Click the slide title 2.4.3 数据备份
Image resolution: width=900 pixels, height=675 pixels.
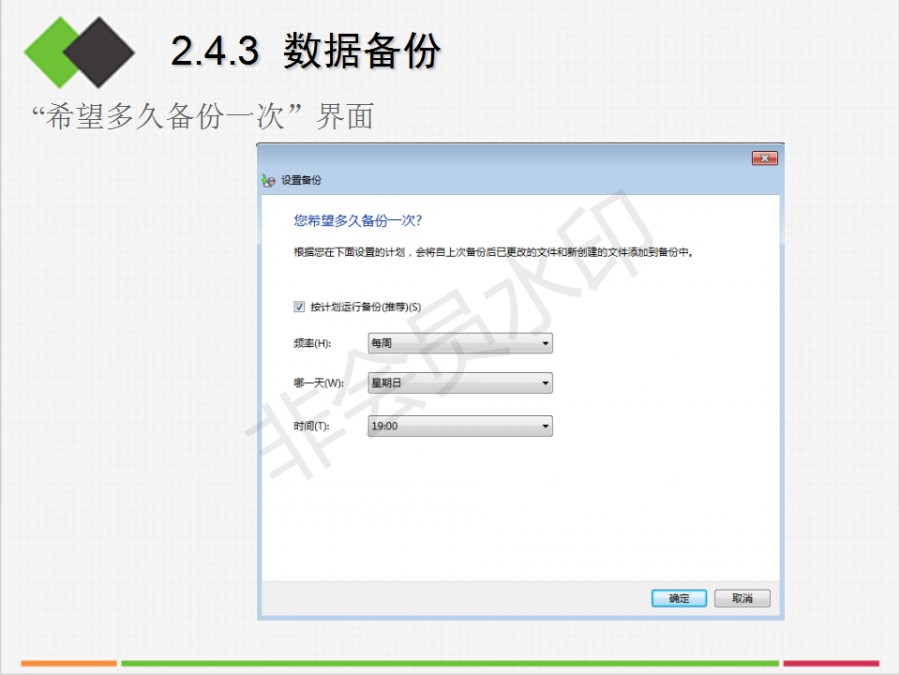[x=306, y=51]
